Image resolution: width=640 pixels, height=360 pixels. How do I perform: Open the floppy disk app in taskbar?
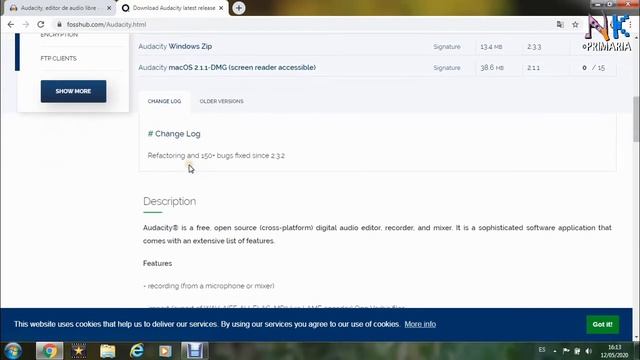[x=195, y=351]
